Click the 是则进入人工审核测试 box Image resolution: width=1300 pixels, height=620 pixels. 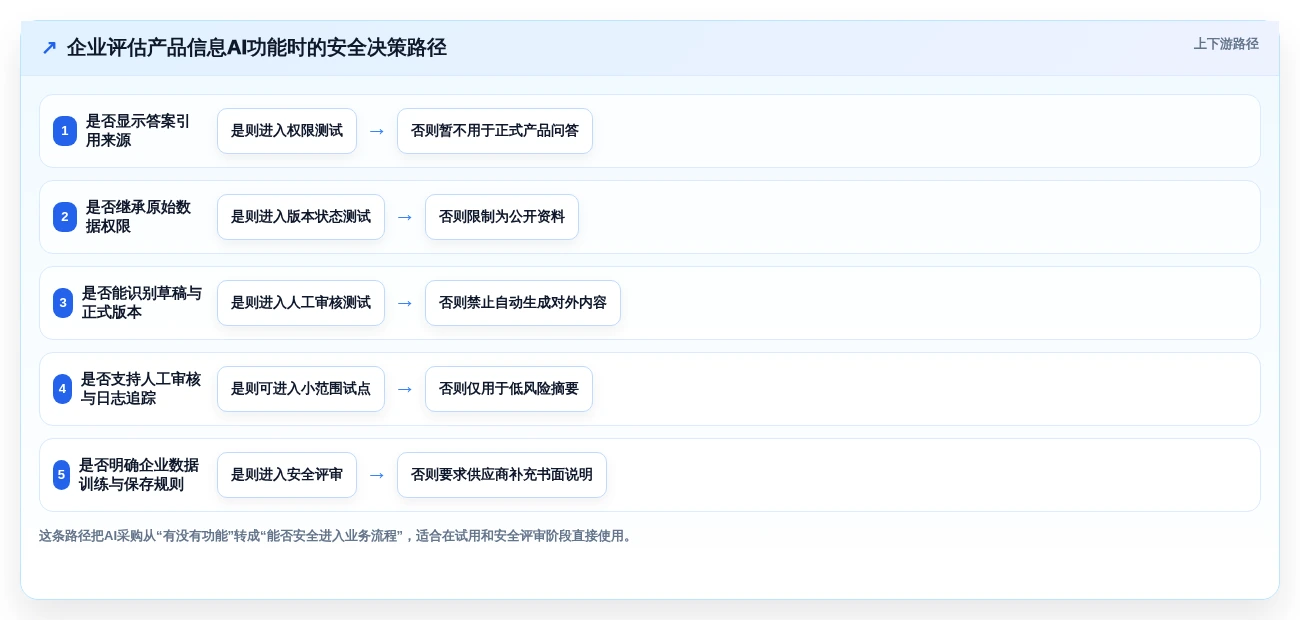click(x=301, y=303)
